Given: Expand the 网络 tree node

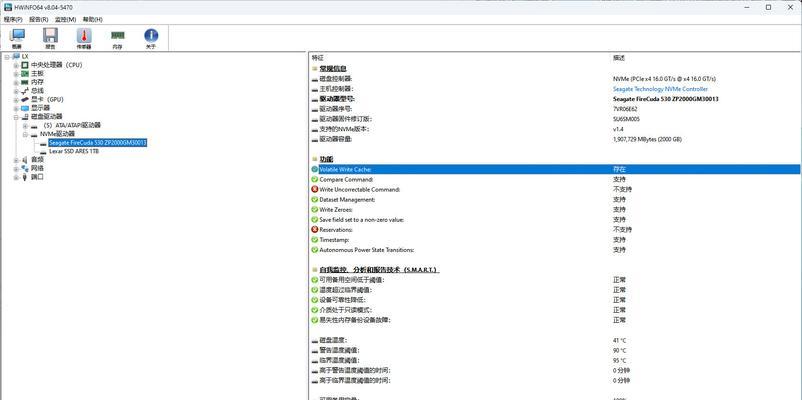Looking at the screenshot, I should pos(16,168).
